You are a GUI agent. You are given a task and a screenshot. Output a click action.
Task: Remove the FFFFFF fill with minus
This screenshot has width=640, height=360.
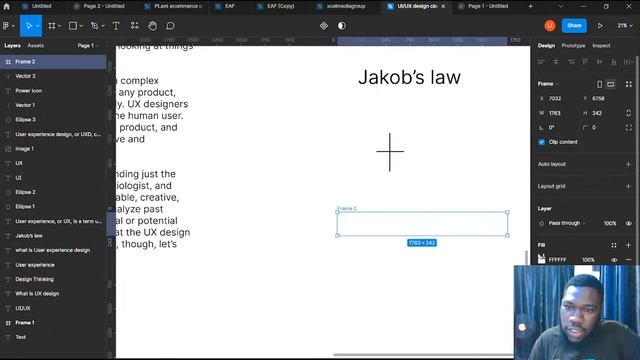tap(629, 260)
